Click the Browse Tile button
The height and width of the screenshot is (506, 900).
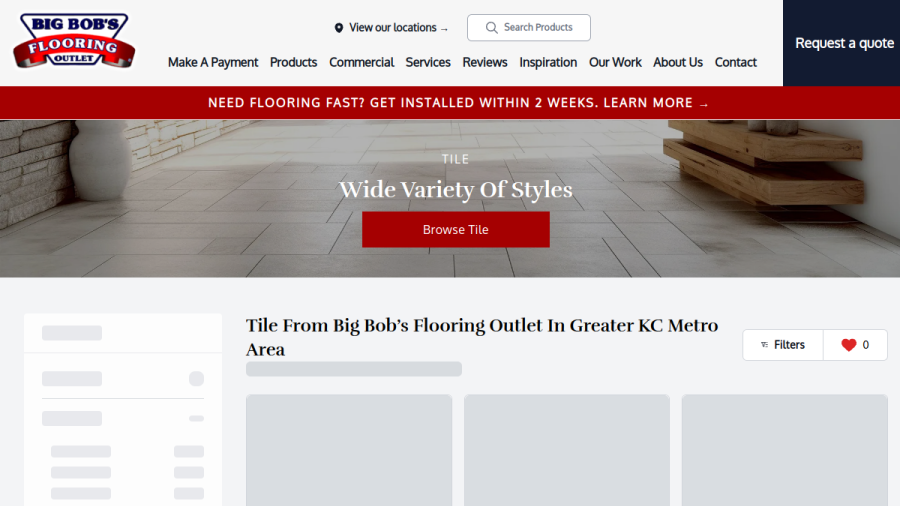pos(456,229)
